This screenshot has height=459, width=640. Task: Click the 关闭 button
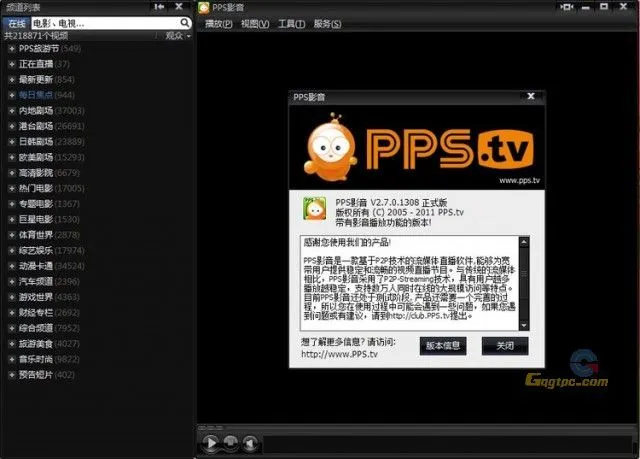505,346
